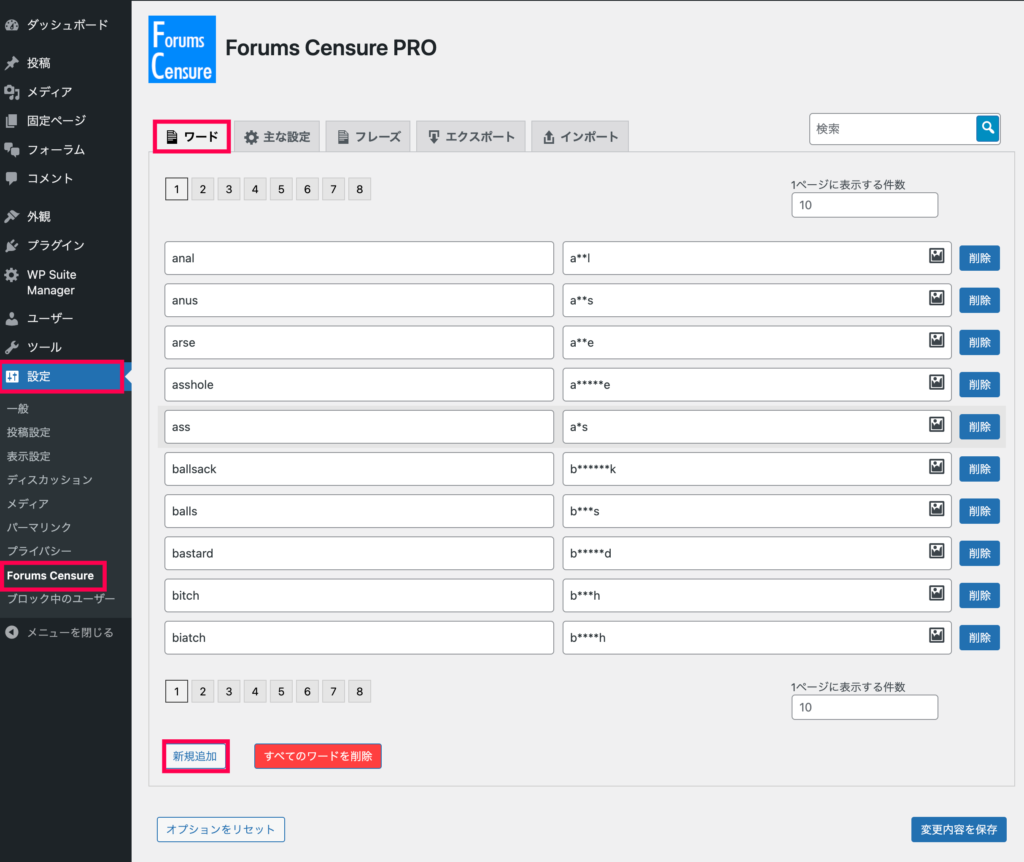This screenshot has height=862, width=1024.
Task: Switch to the エクスポート tab
Action: [x=471, y=136]
